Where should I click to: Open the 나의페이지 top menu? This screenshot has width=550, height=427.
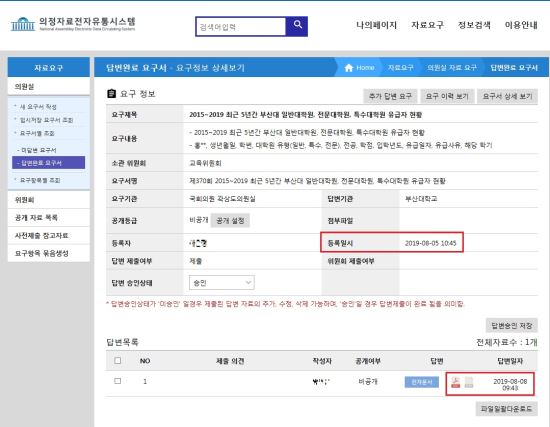click(376, 25)
